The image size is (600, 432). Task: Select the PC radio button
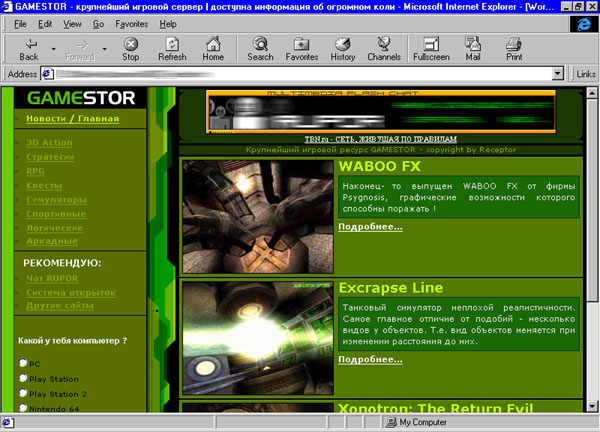tap(23, 362)
